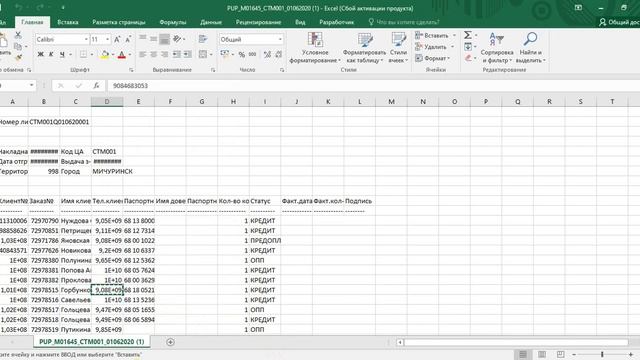Decrease indent in alignment group
This screenshot has width=640, height=360.
click(x=177, y=54)
